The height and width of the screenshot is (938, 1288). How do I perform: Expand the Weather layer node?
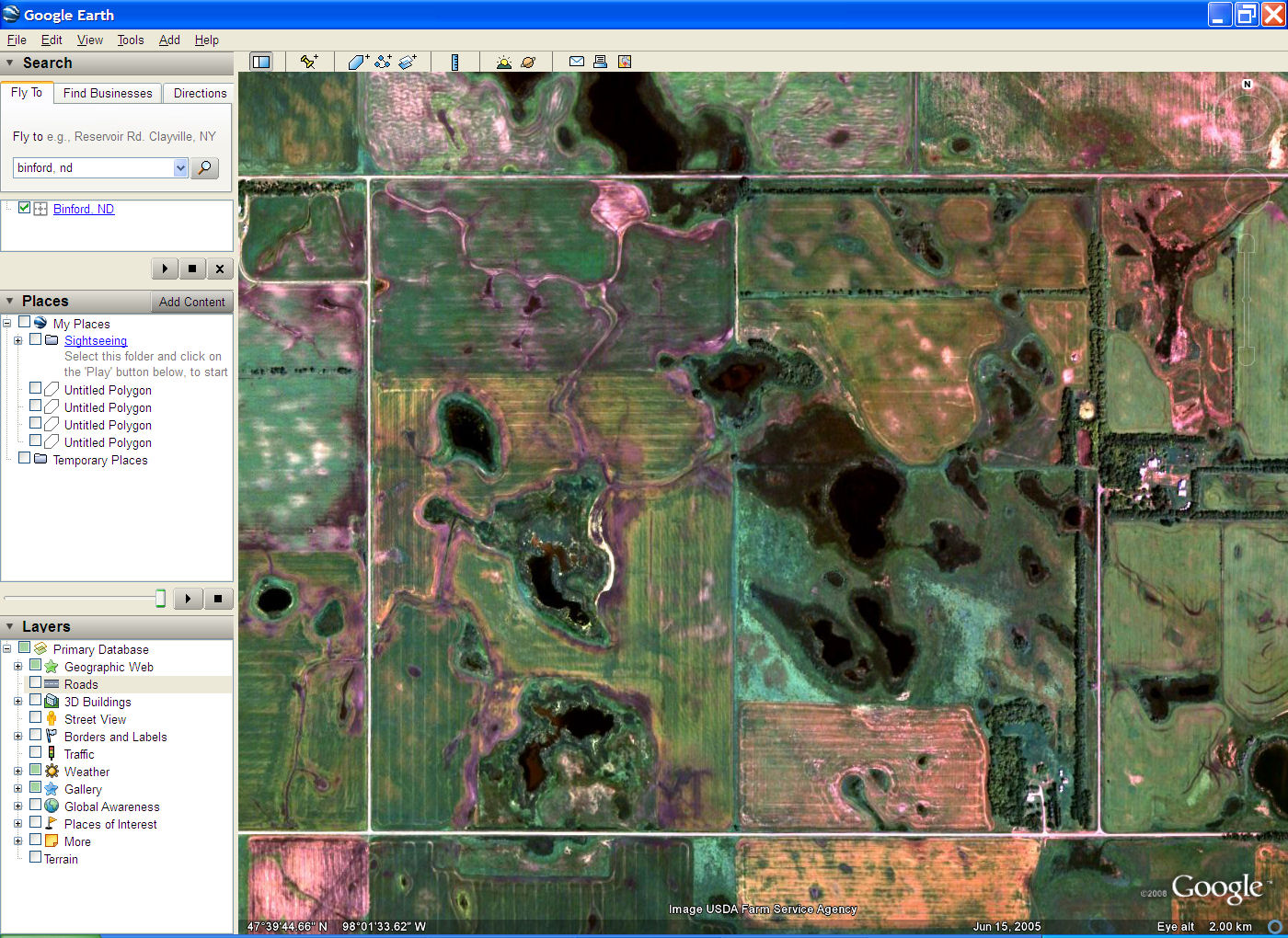tap(17, 772)
